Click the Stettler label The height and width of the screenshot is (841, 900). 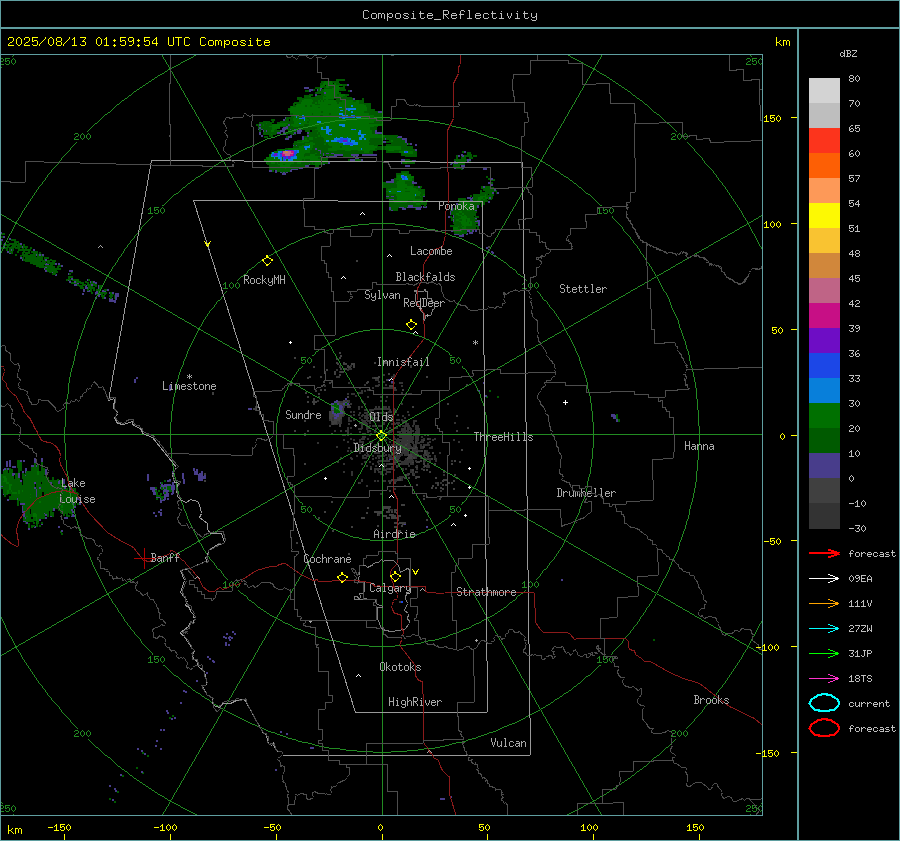pyautogui.click(x=583, y=289)
